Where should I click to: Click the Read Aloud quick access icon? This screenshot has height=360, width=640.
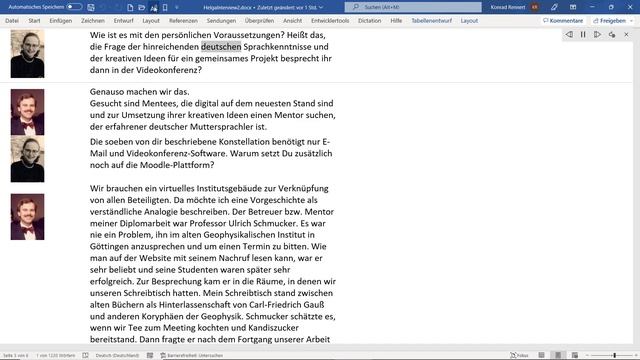point(153,7)
